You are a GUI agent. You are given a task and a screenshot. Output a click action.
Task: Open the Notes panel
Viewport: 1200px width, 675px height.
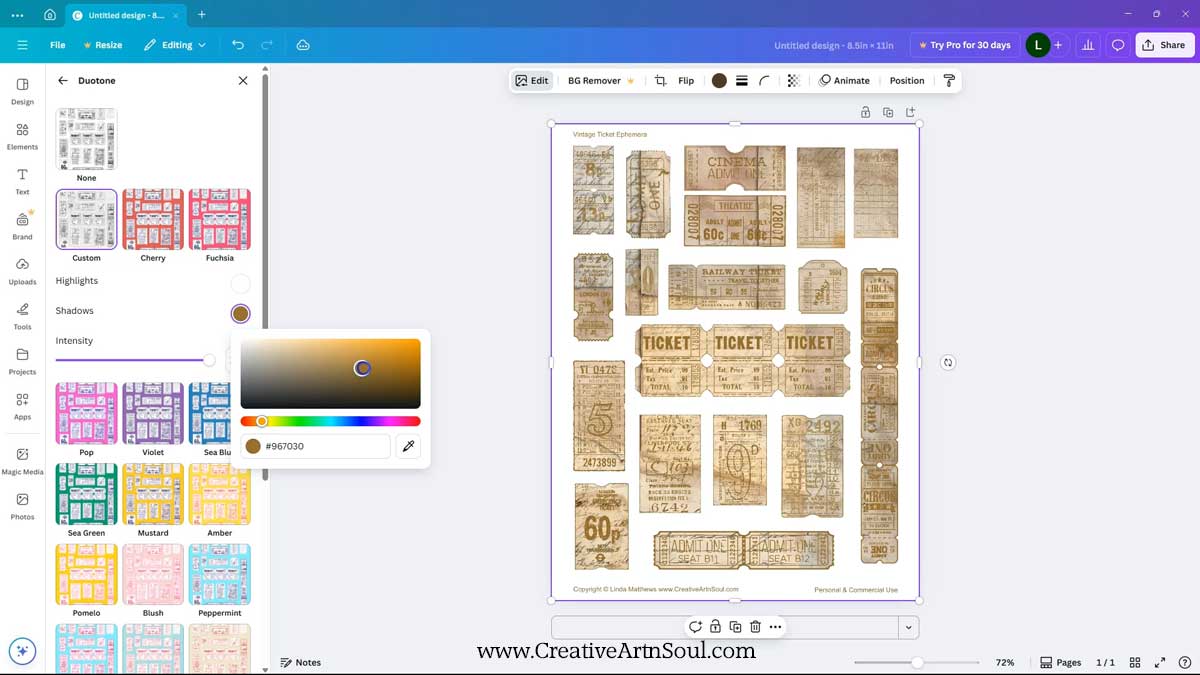[301, 662]
